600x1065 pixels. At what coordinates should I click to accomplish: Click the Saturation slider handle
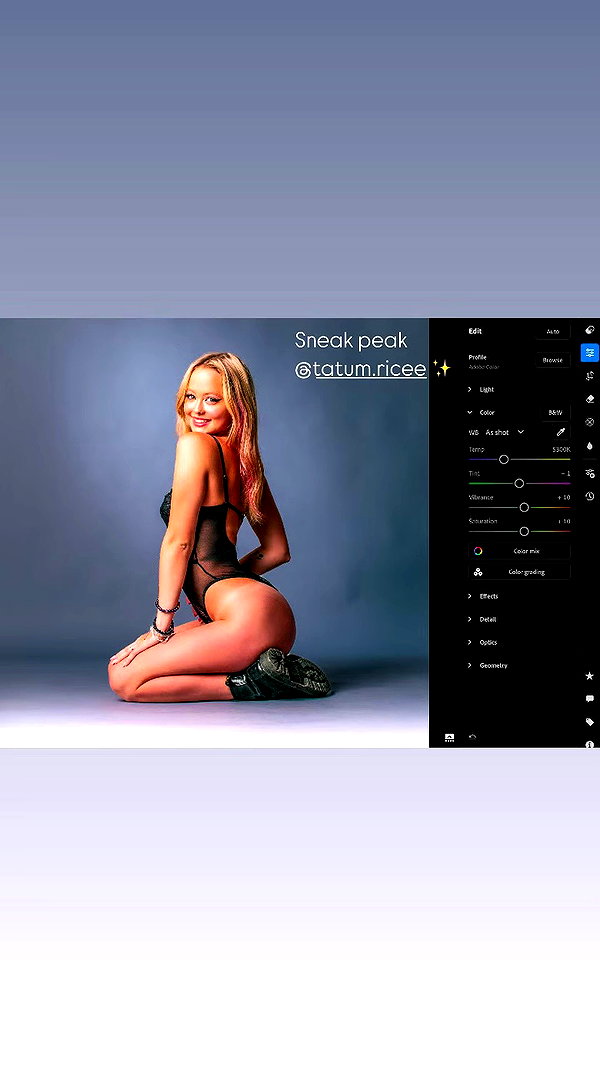coord(524,531)
